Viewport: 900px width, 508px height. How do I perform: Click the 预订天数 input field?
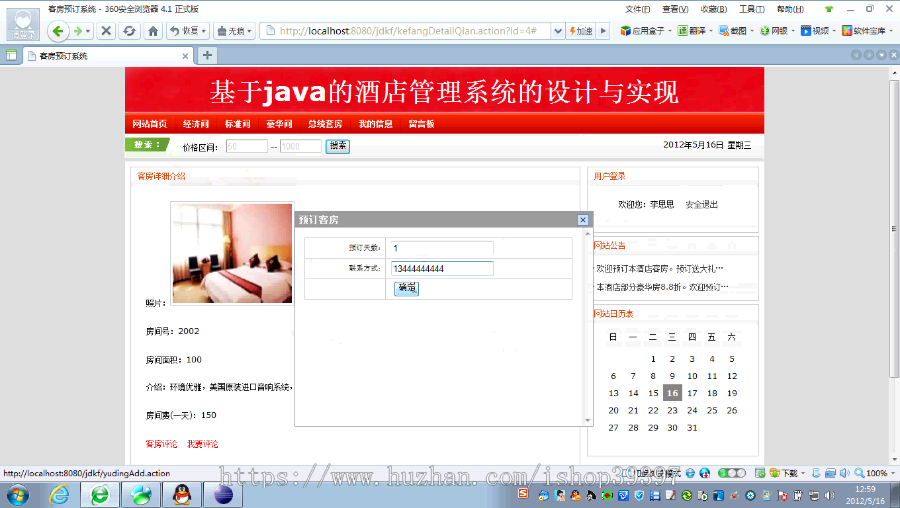pyautogui.click(x=442, y=248)
